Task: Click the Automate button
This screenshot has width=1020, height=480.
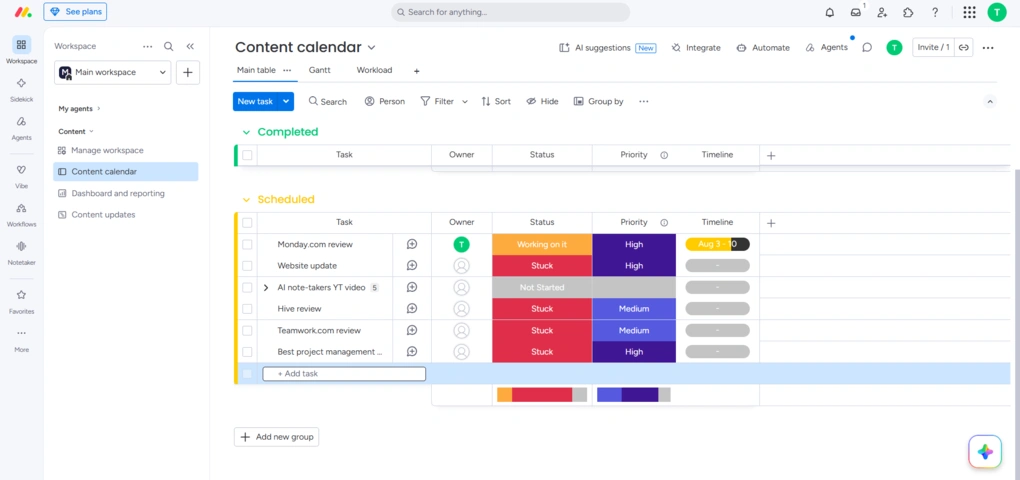Action: click(763, 47)
